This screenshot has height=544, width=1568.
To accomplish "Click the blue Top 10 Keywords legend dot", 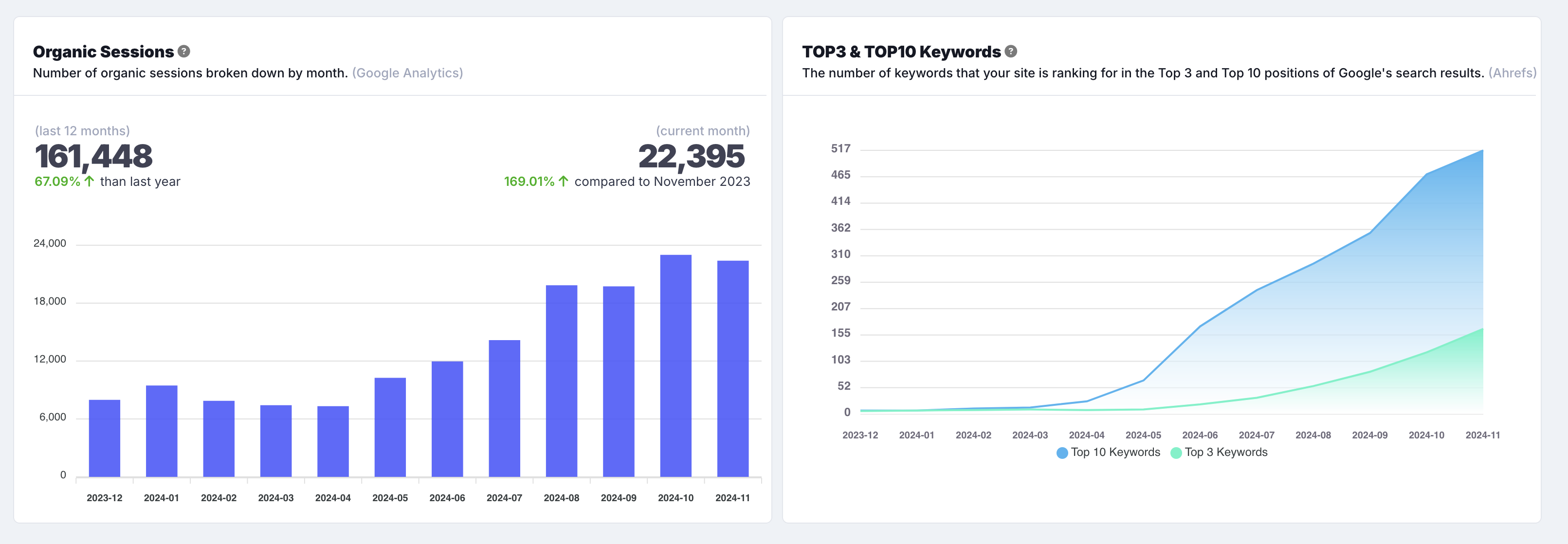I will 1062,453.
